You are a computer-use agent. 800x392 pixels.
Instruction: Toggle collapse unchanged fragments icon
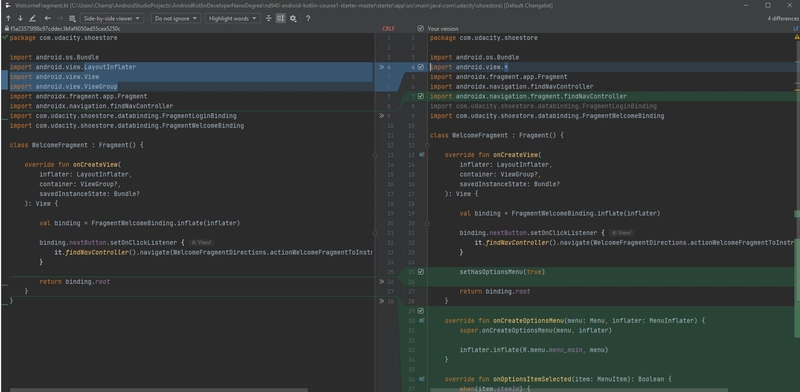pyautogui.click(x=269, y=18)
